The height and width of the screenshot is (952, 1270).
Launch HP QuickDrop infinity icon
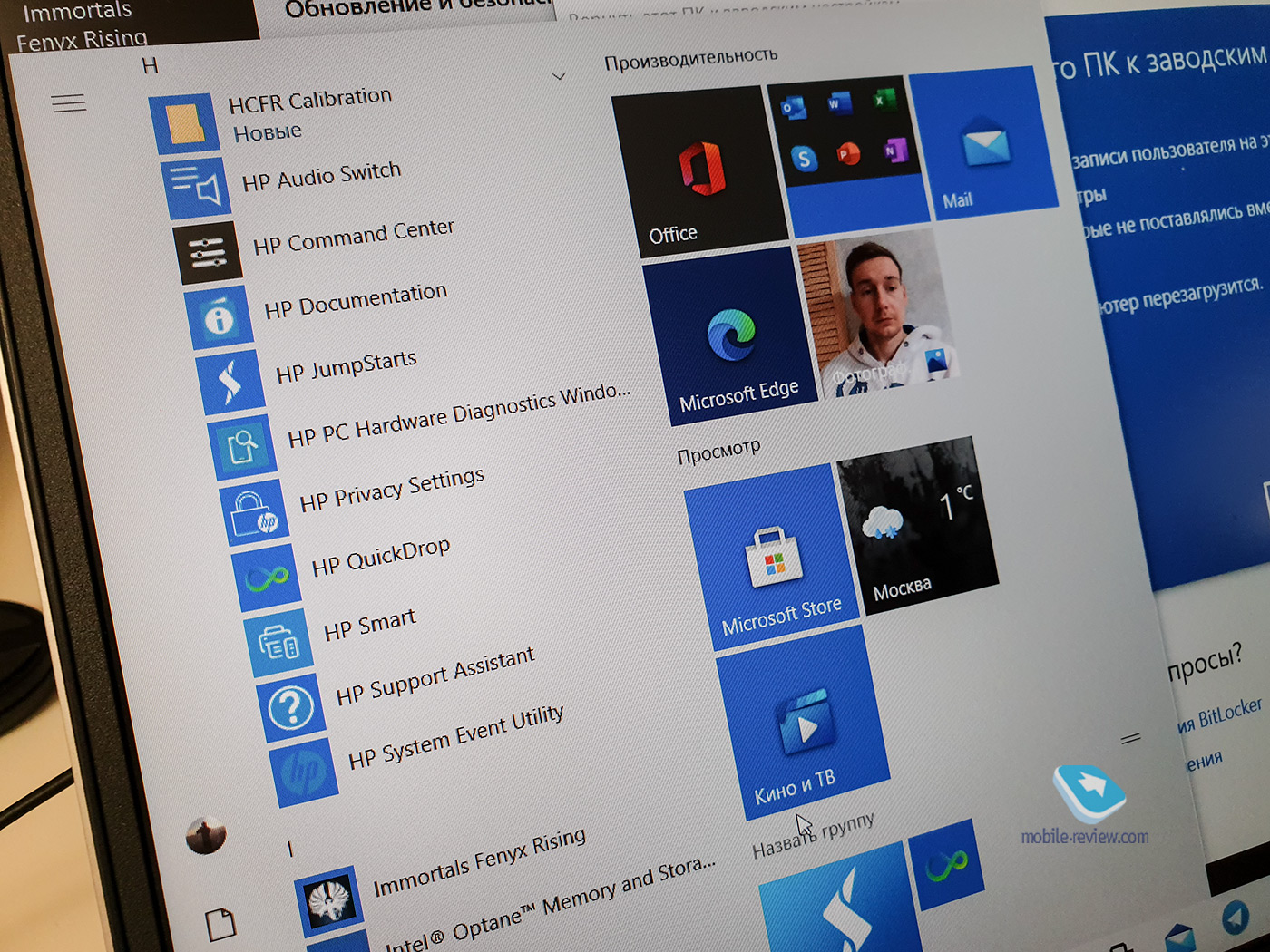coord(267,578)
